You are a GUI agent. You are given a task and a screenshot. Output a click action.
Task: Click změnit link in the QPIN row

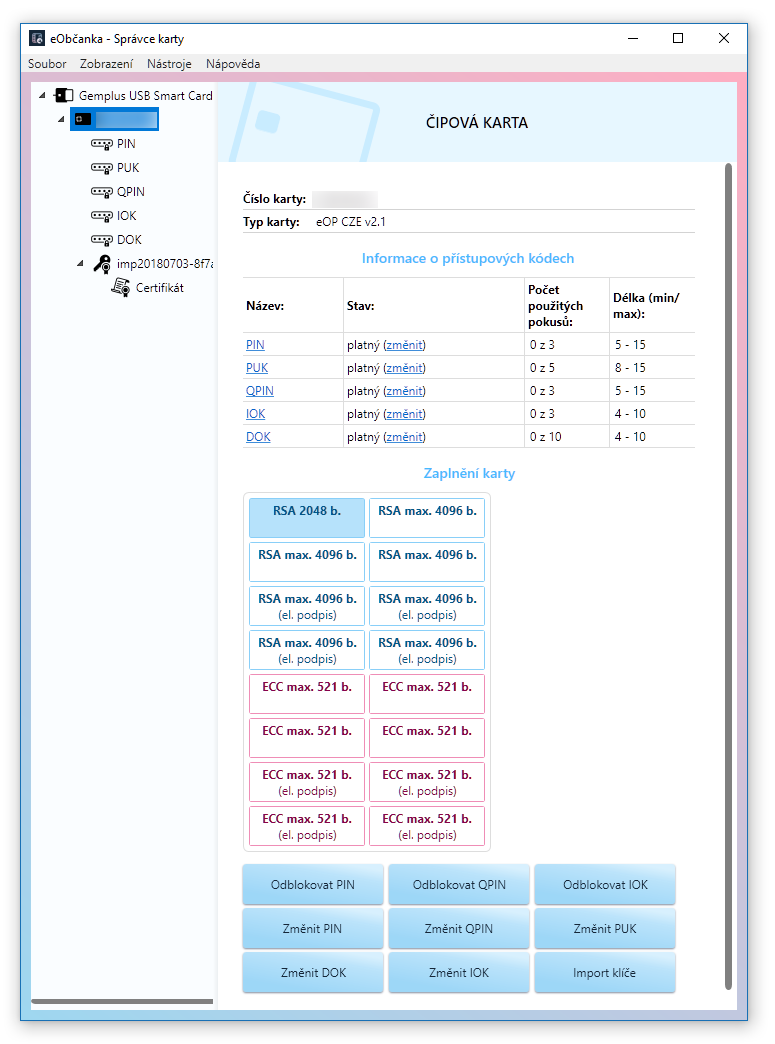[x=404, y=391]
